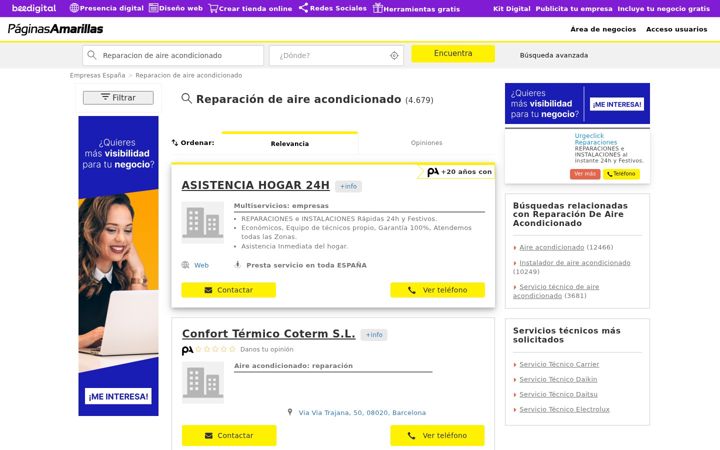Image resolution: width=720 pixels, height=450 pixels.
Task: Click Publicita tu empresa link
Action: coord(574,9)
